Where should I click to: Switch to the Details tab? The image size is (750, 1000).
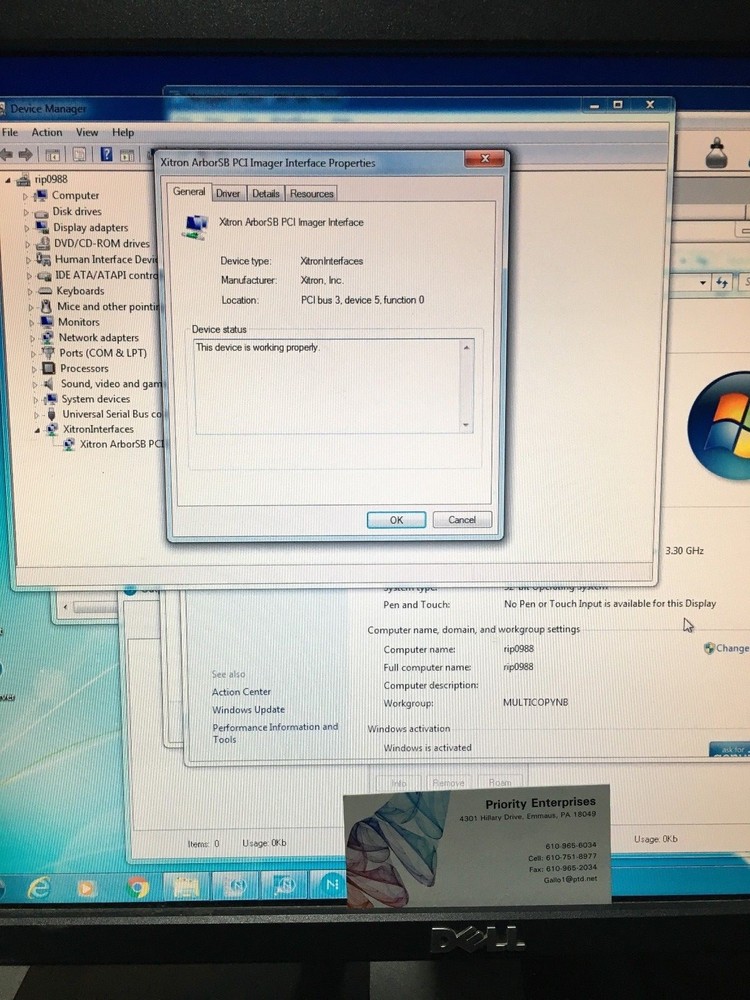point(265,193)
